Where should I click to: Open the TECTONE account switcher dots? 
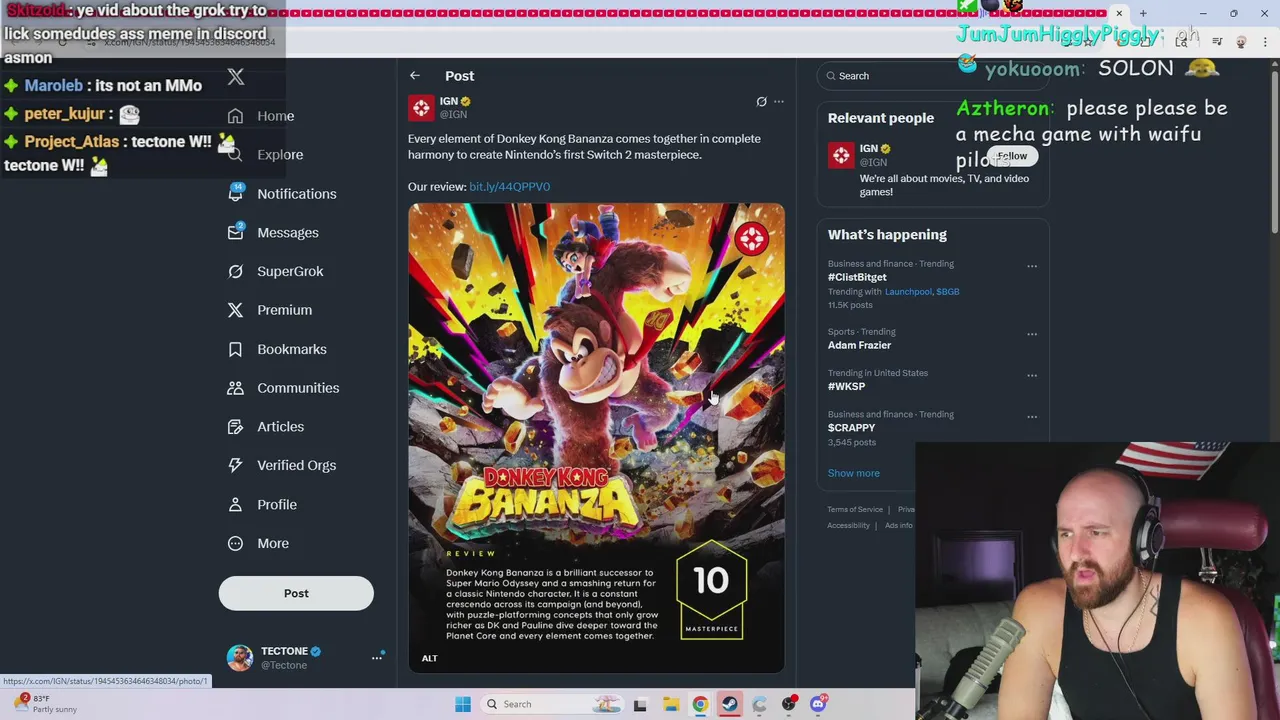(377, 658)
